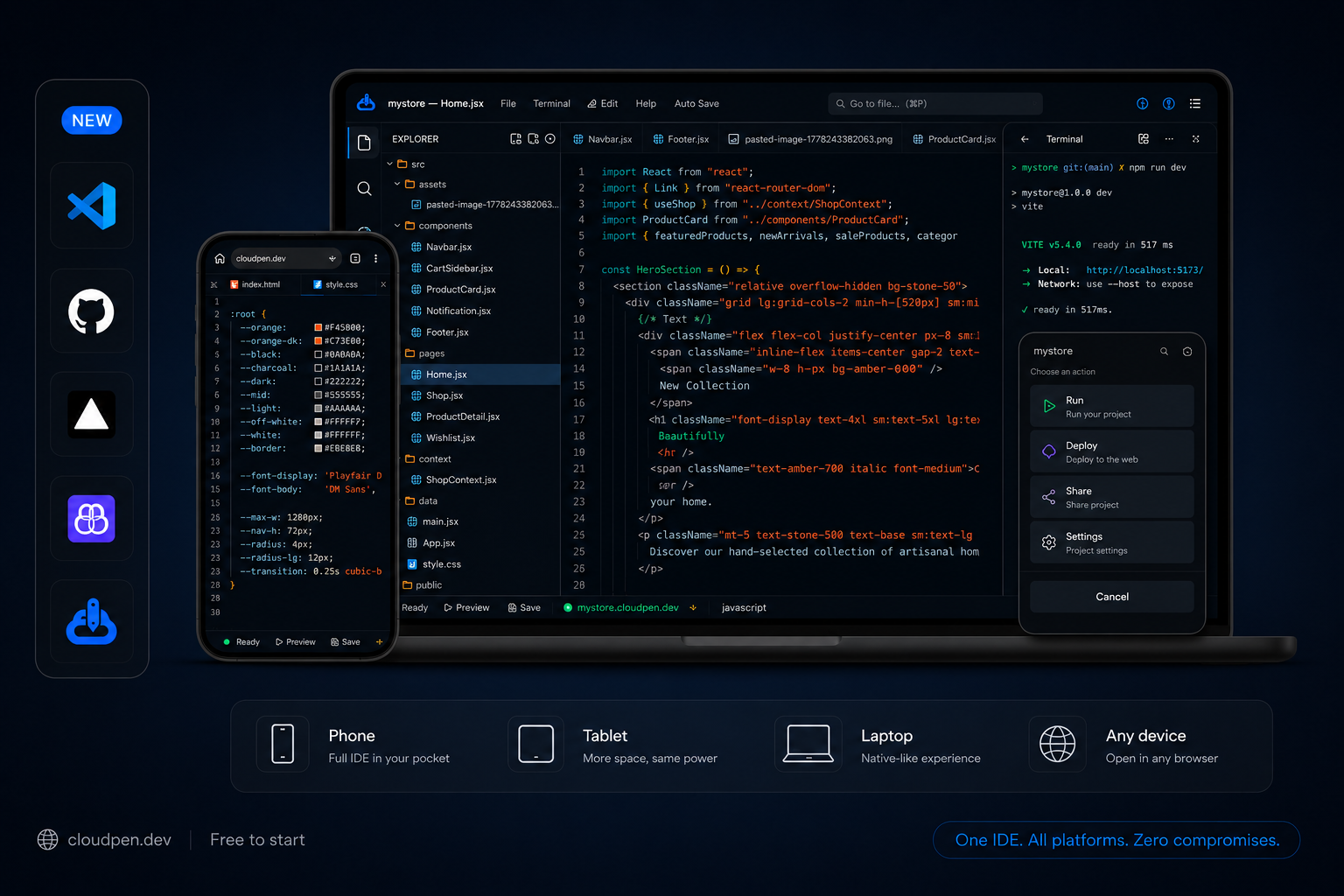Click the home icon on the phone browser

[220, 259]
